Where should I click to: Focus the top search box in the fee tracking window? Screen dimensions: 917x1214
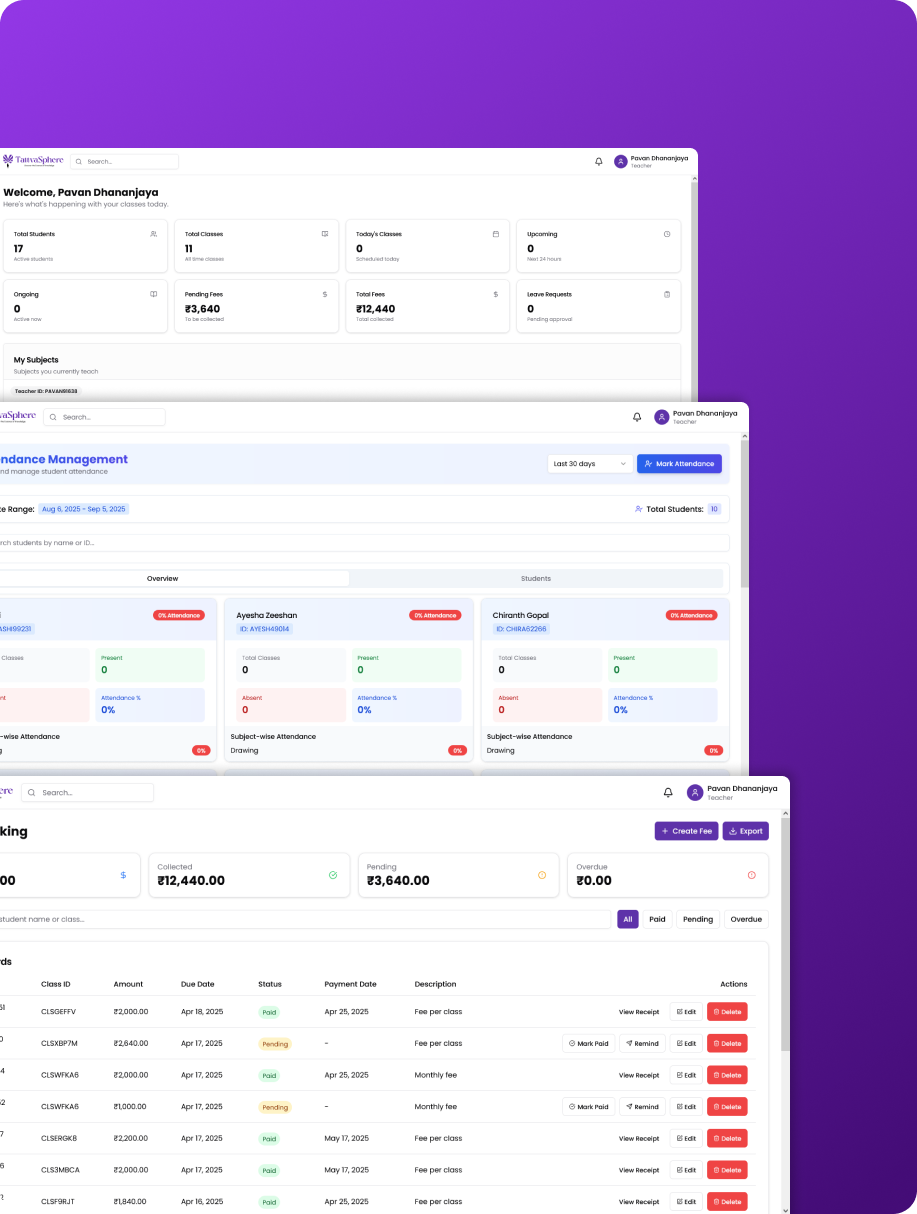coord(87,793)
